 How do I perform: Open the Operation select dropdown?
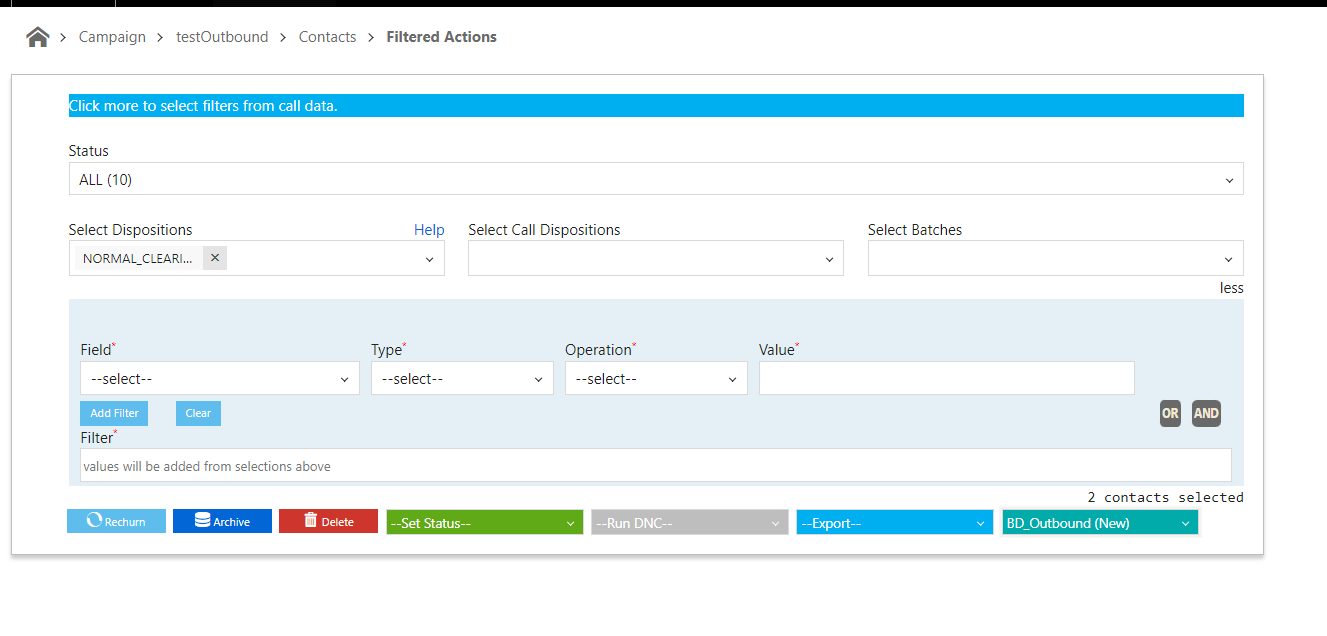click(x=655, y=379)
